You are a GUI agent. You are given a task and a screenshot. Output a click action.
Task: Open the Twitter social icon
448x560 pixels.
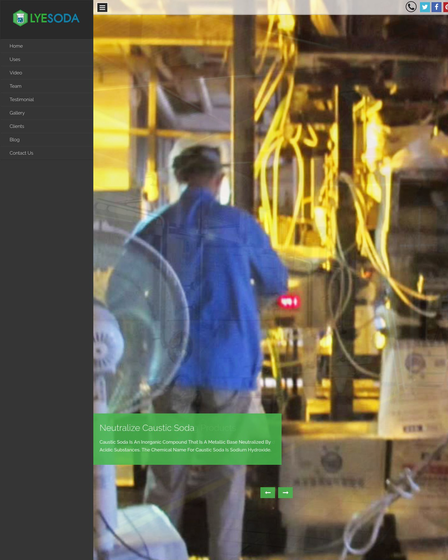424,7
